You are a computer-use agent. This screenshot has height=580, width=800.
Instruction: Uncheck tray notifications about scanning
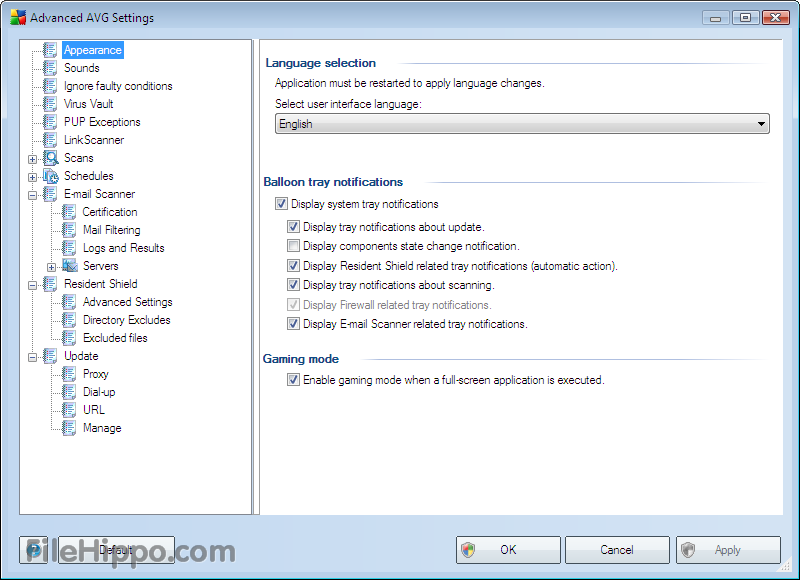coord(293,285)
